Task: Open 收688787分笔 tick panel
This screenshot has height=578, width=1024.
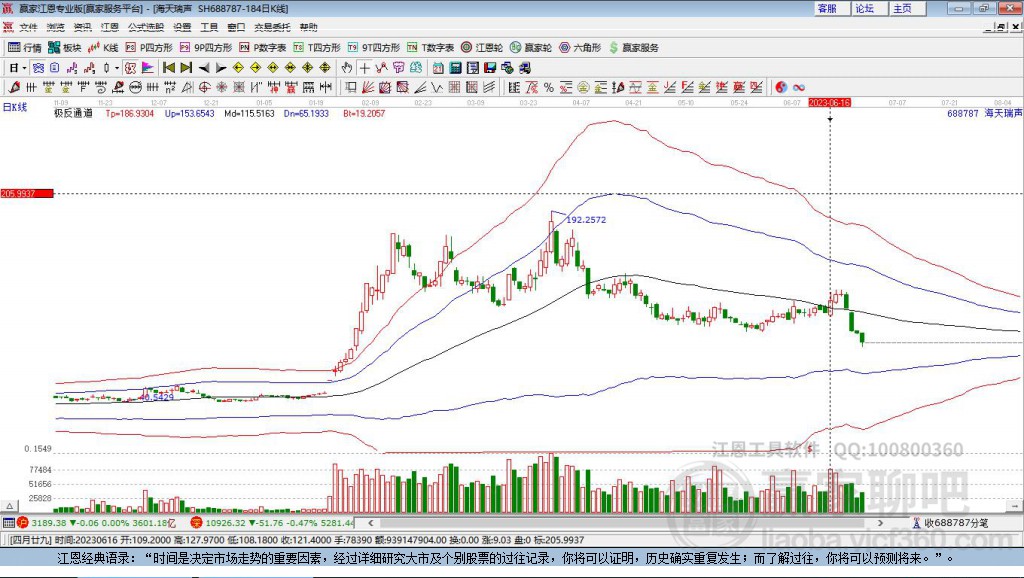Action: (x=951, y=523)
